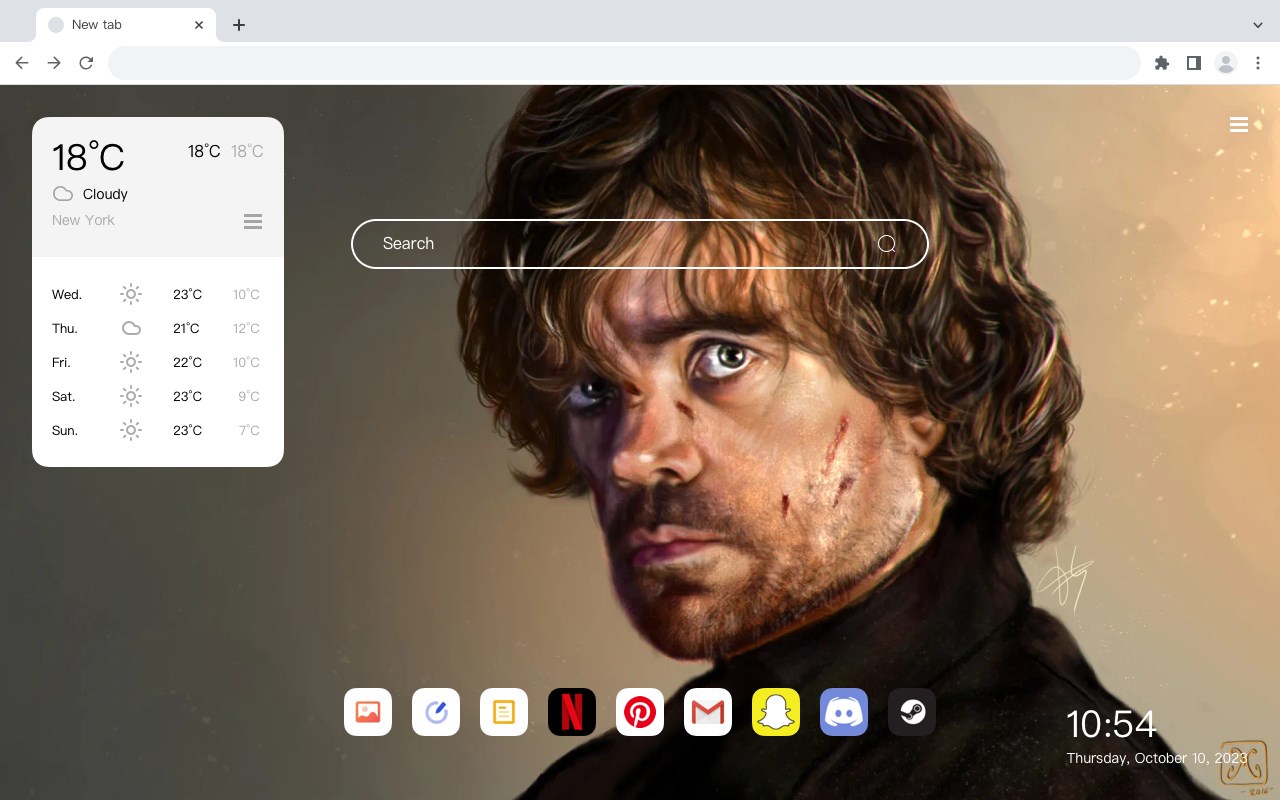Launch the Steam shortcut
Image resolution: width=1280 pixels, height=800 pixels.
pos(912,712)
